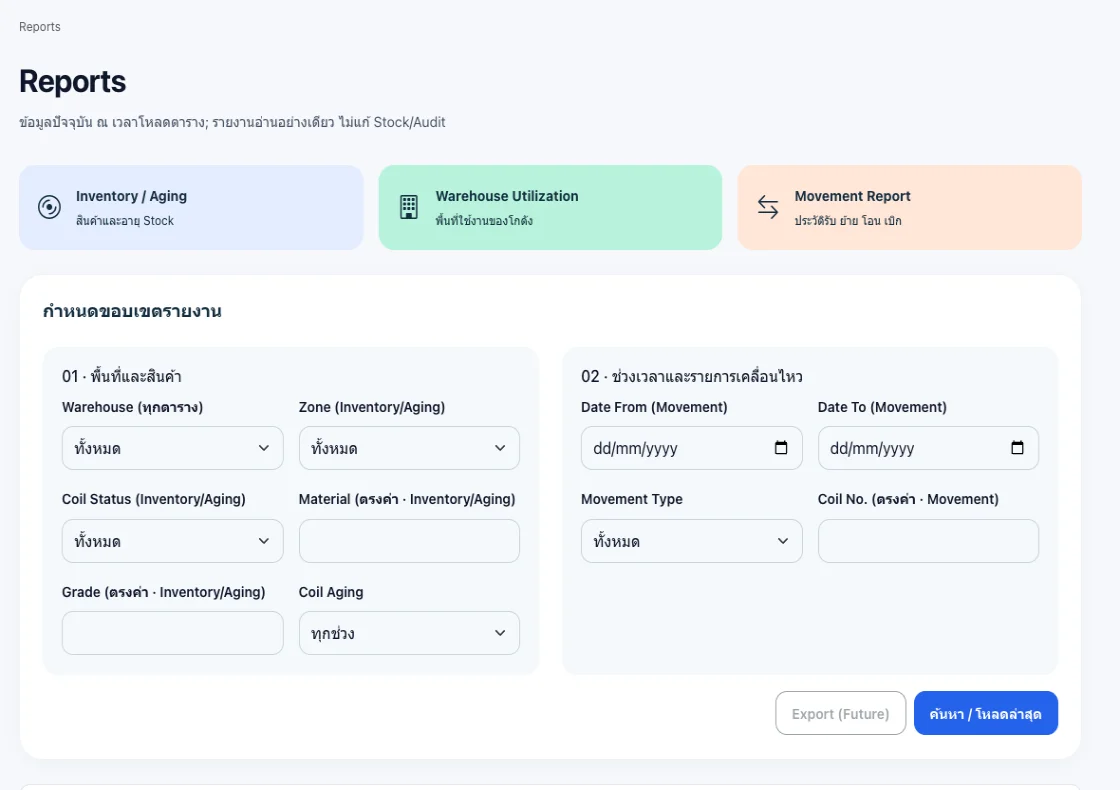The height and width of the screenshot is (790, 1120).
Task: Click the กำหนดขอบเขตรายงาน heading
Action: tap(132, 311)
